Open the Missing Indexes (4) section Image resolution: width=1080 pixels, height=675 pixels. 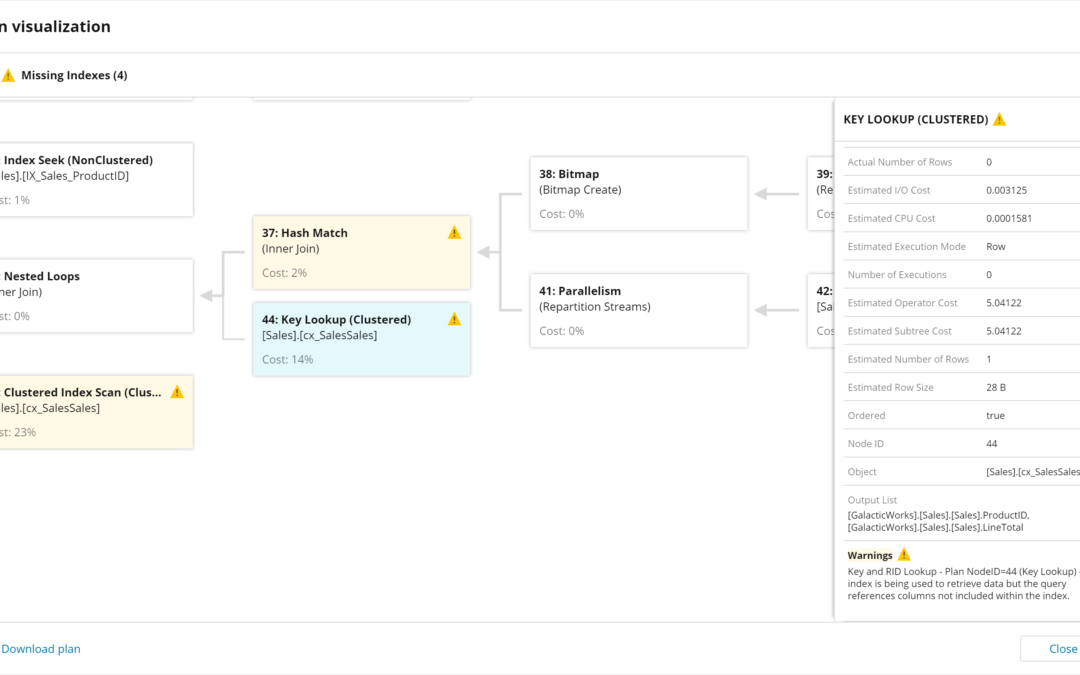click(x=73, y=76)
